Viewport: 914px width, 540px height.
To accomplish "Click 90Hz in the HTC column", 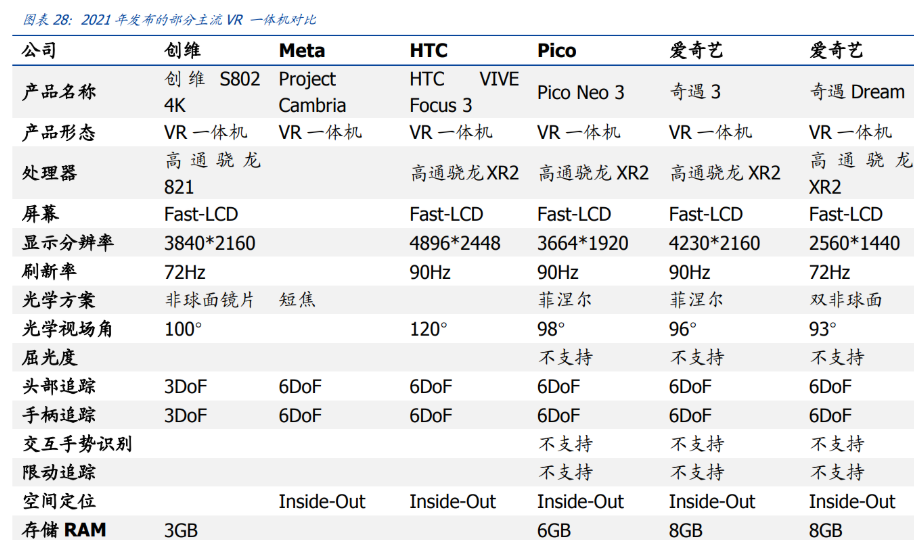I will coord(430,272).
